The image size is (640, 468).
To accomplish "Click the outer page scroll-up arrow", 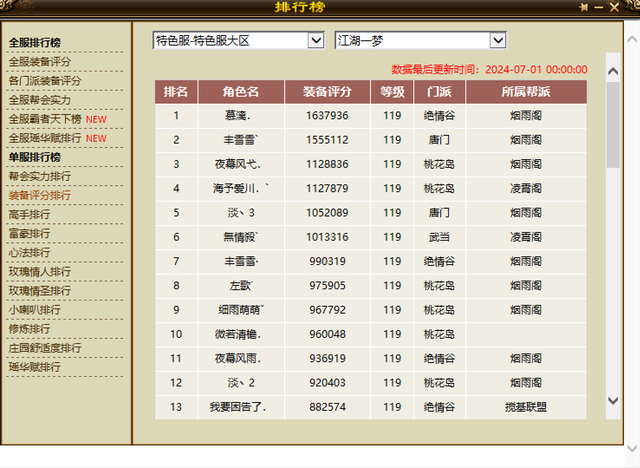I will (632, 39).
